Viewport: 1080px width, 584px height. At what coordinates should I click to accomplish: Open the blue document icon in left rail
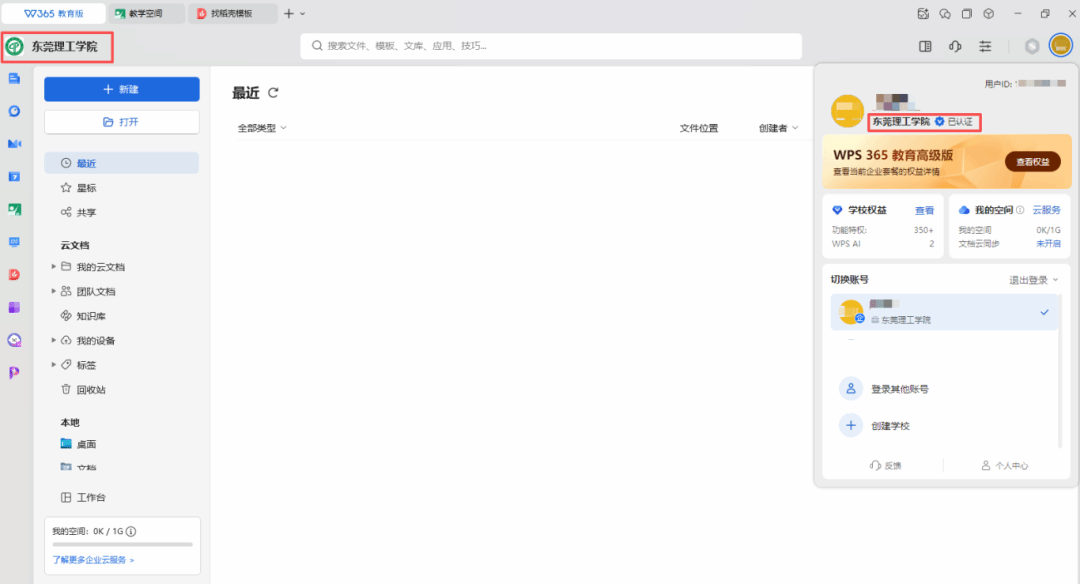pyautogui.click(x=14, y=79)
